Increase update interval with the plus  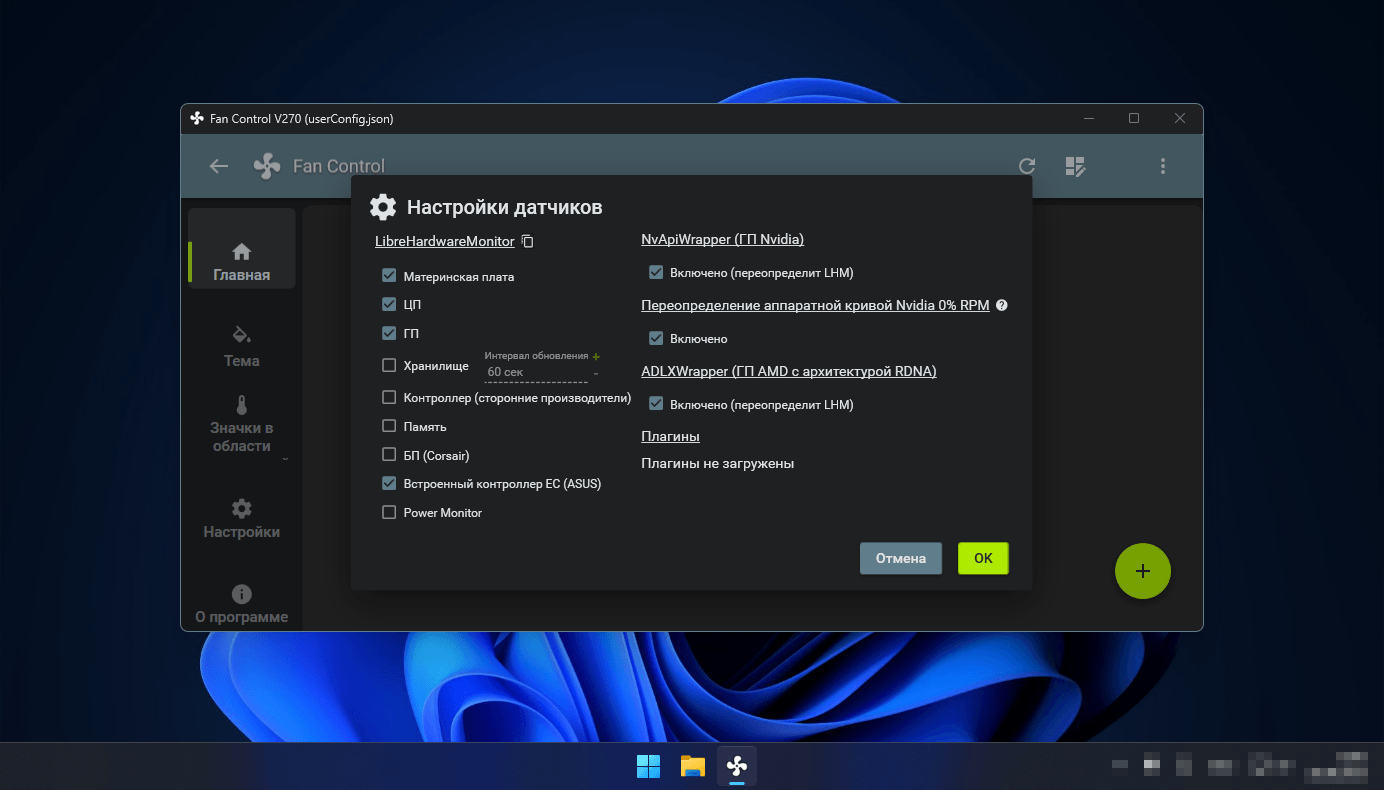click(x=596, y=356)
